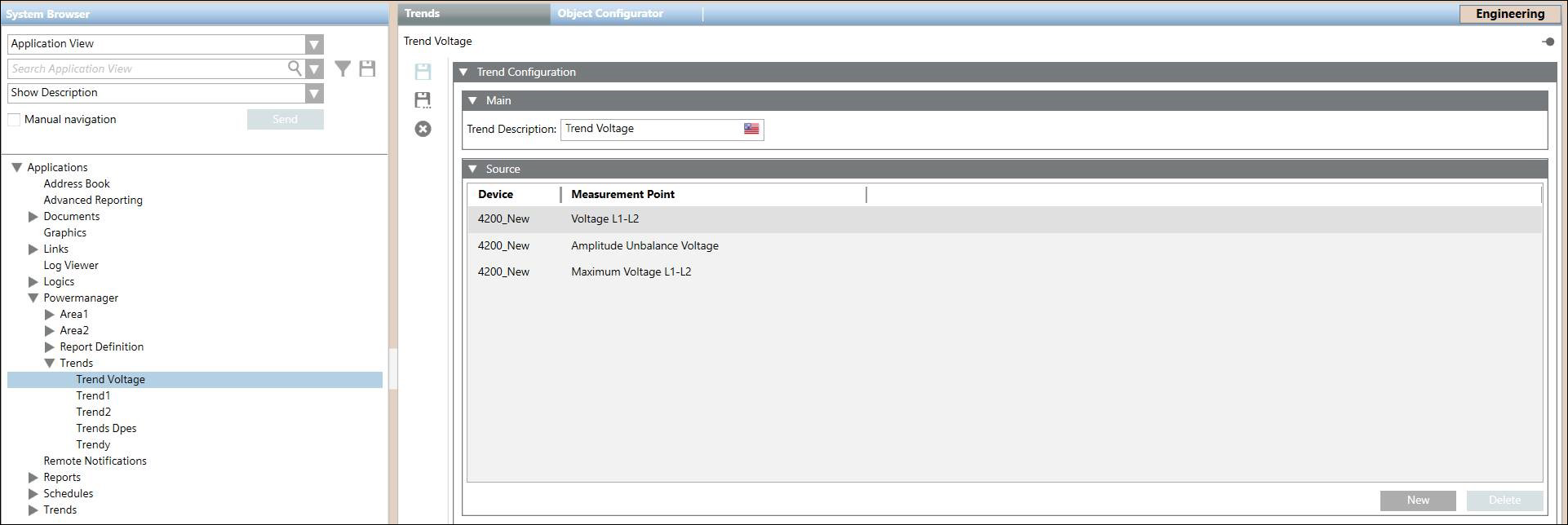Enable the Manual navigation checkbox
Image resolution: width=1568 pixels, height=525 pixels.
pyautogui.click(x=14, y=120)
